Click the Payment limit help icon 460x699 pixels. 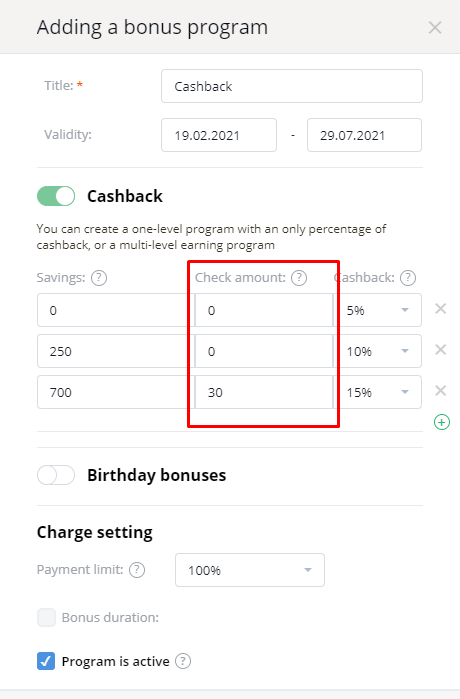pyautogui.click(x=137, y=570)
